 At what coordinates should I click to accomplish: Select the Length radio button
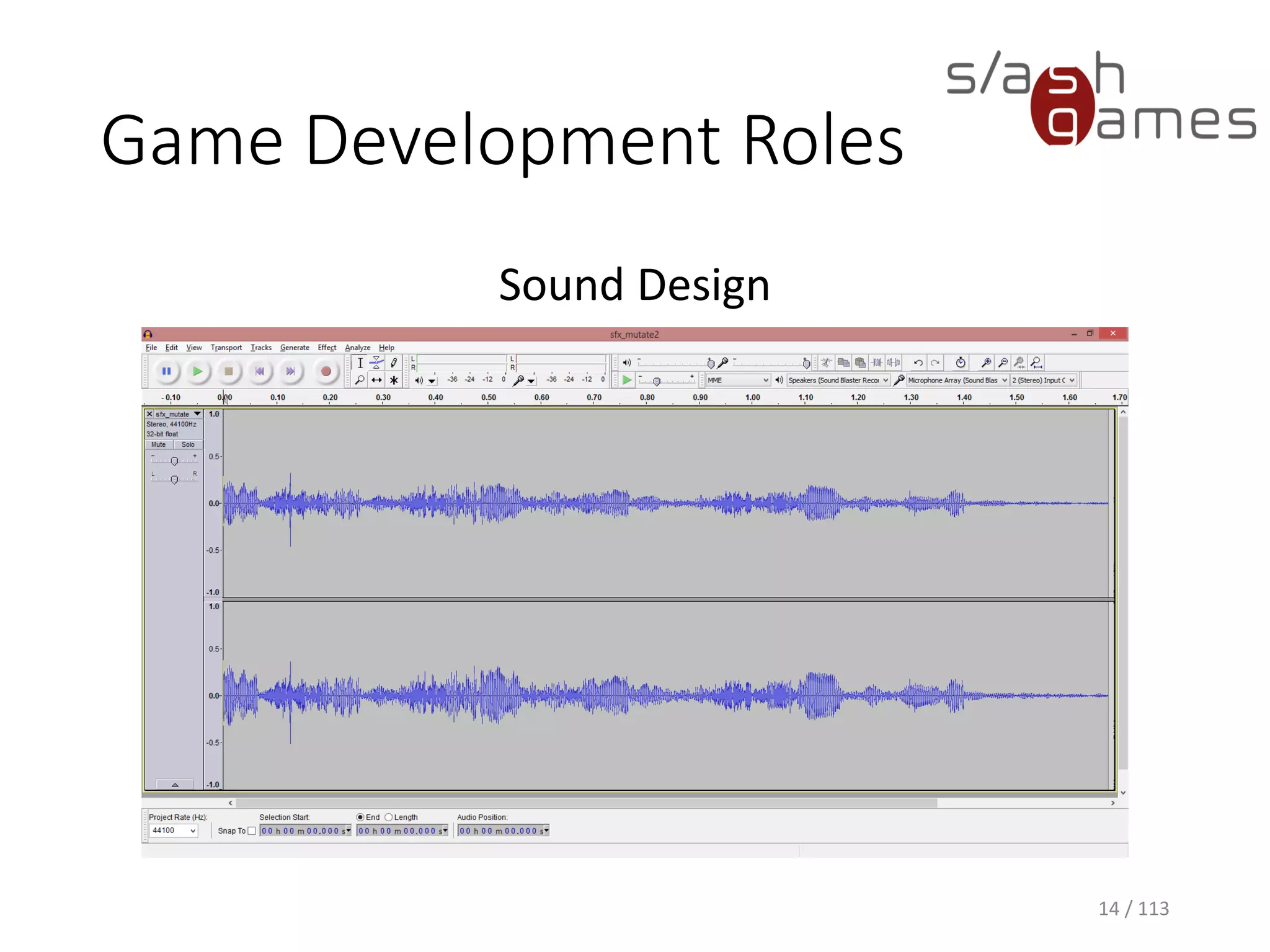point(389,818)
